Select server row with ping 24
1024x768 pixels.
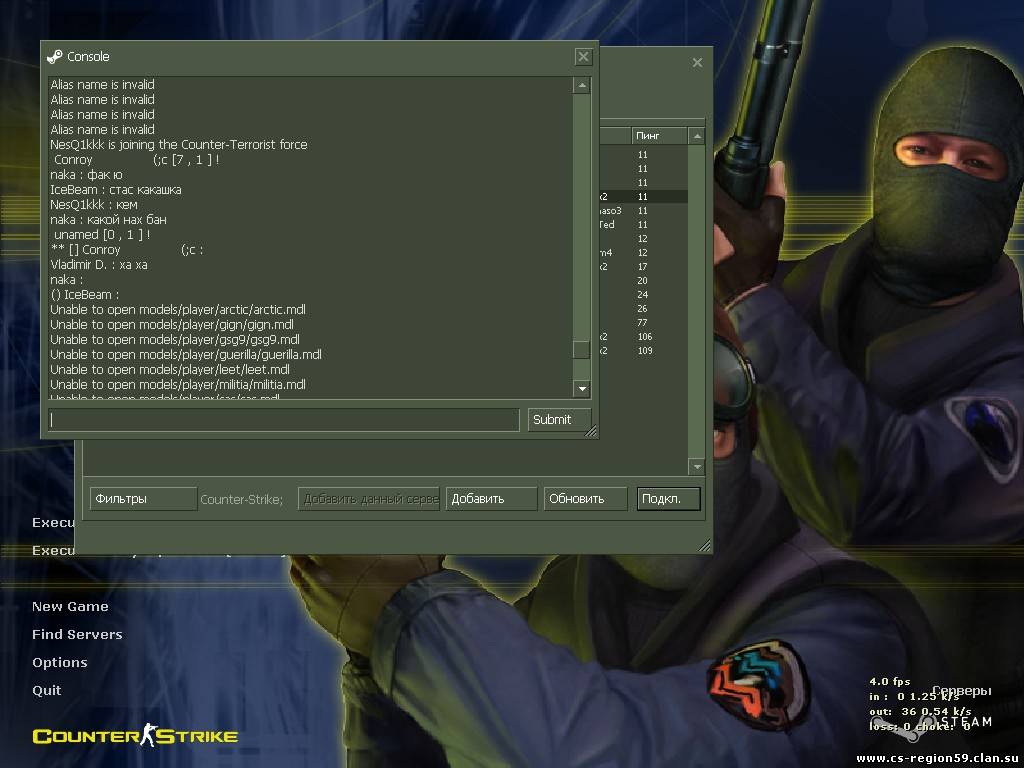click(643, 295)
